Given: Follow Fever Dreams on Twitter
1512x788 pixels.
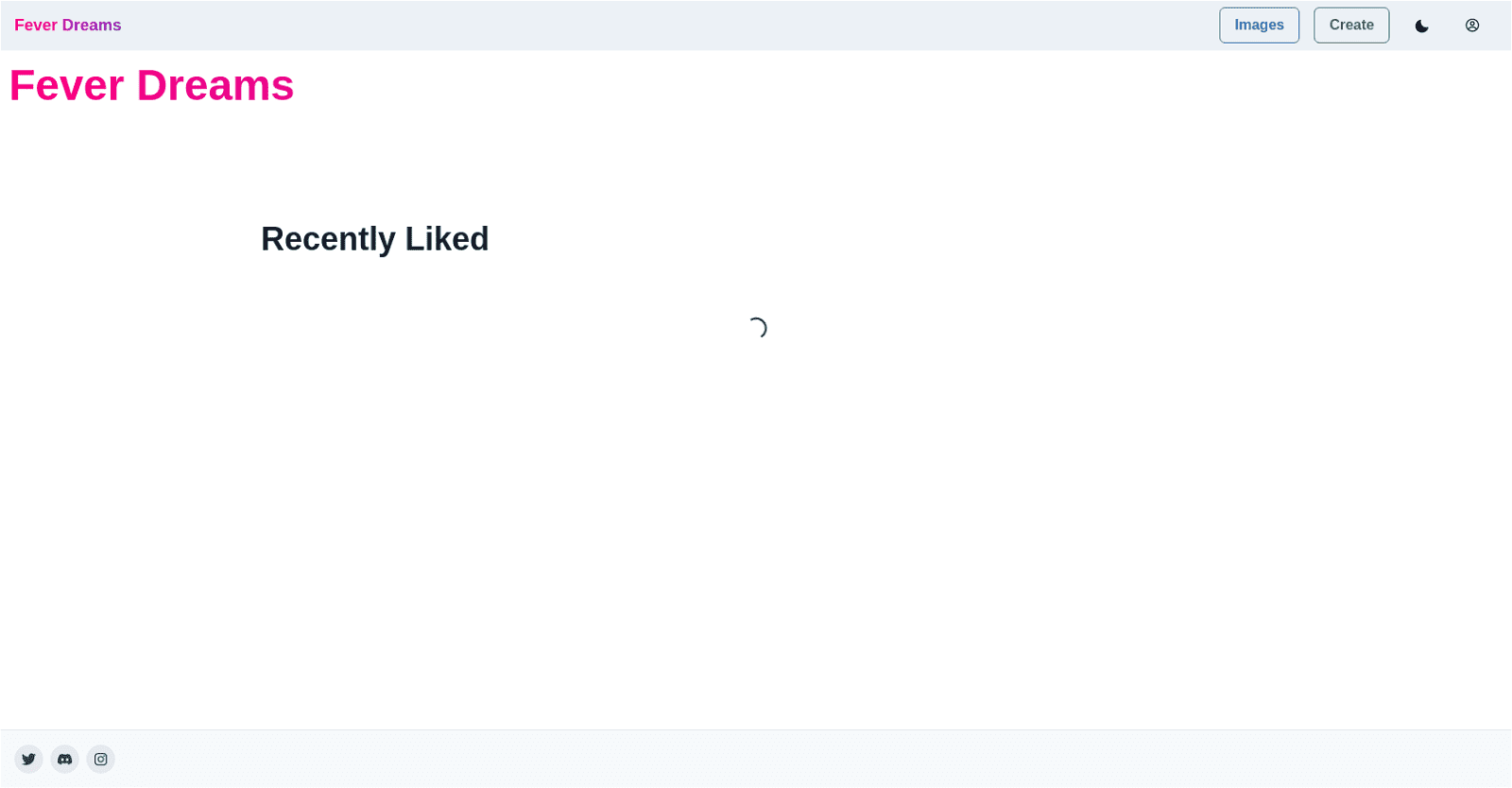Looking at the screenshot, I should pyautogui.click(x=29, y=759).
